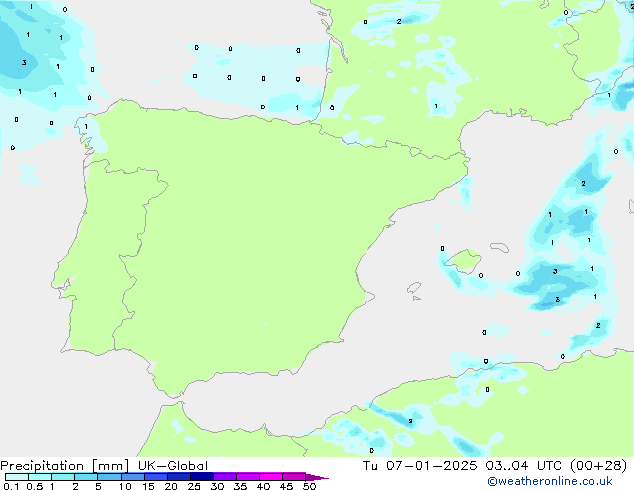Screen dimensions: 634x490
Task: Select the 5–10 mm legend color swatch
Action: coord(109,477)
